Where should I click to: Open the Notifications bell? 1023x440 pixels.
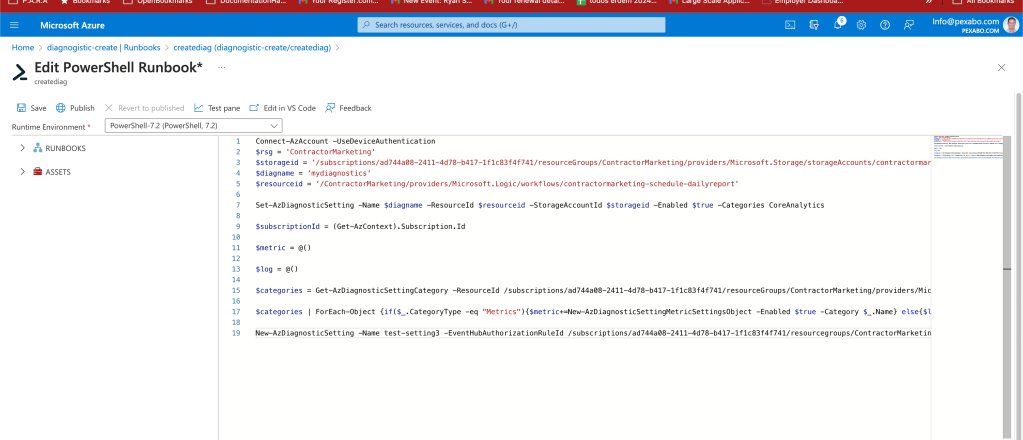pos(838,25)
